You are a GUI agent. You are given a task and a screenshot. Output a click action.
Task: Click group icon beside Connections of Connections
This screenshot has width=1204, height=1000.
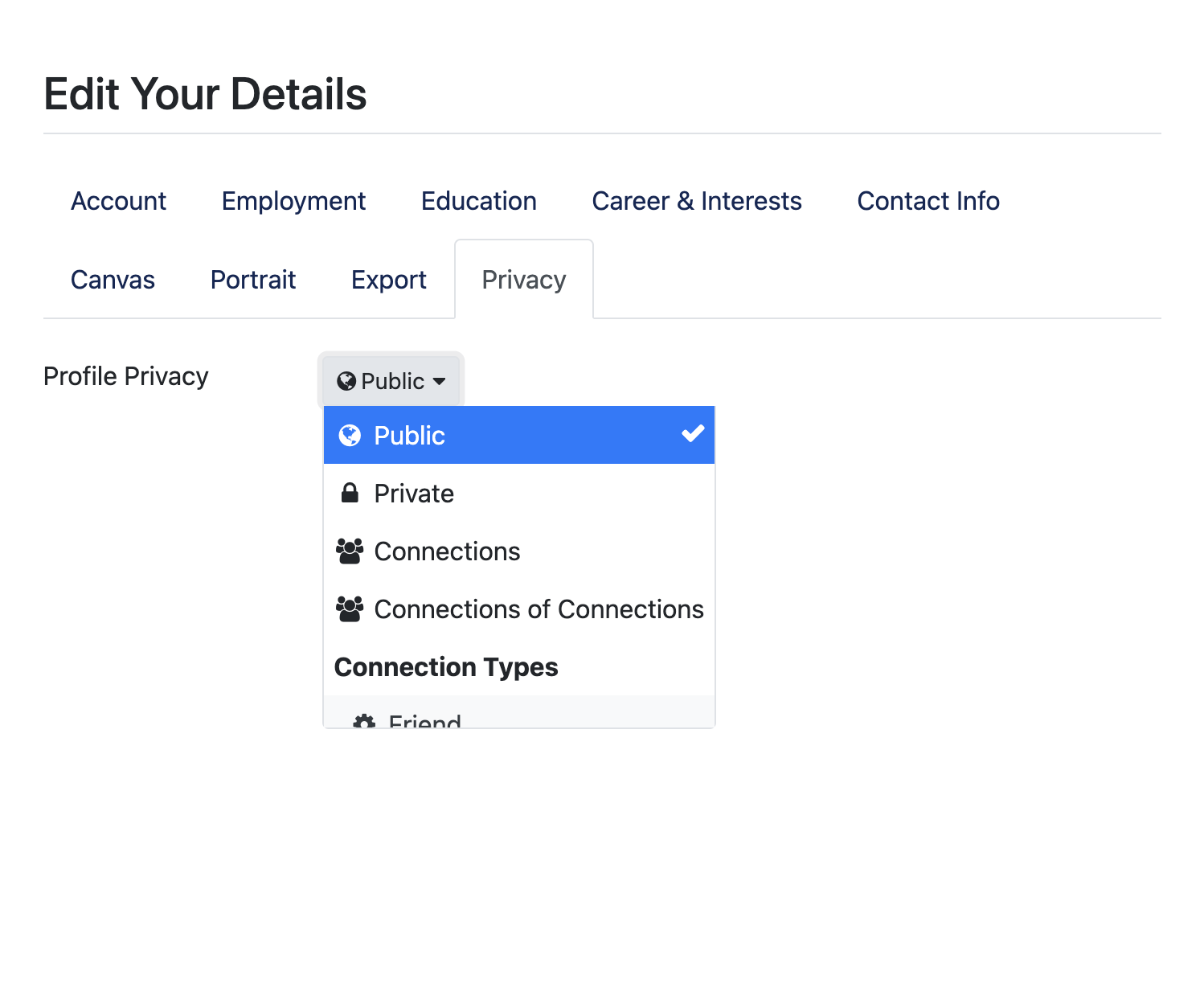click(350, 609)
